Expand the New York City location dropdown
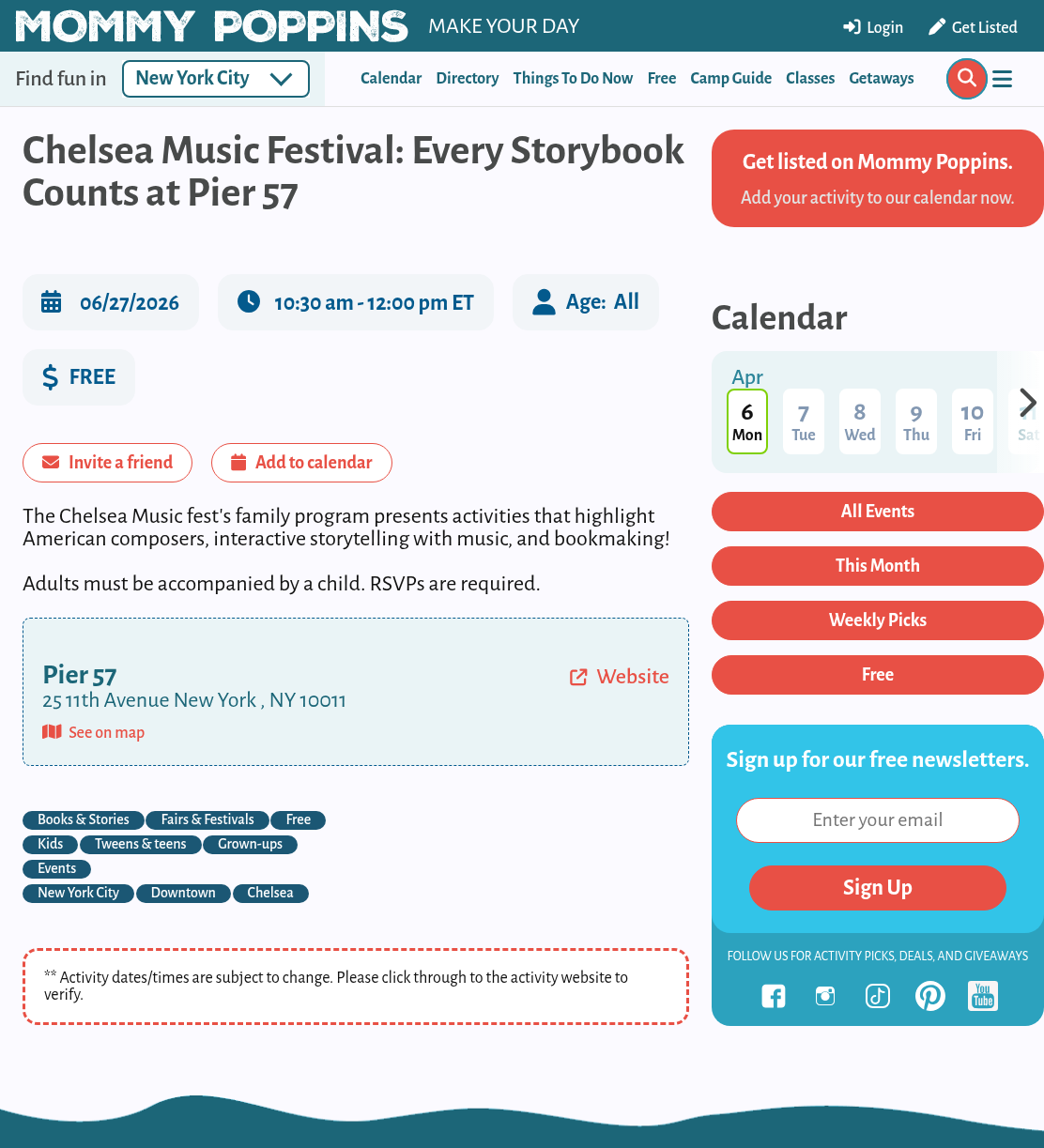Viewport: 1044px width, 1148px height. [216, 79]
